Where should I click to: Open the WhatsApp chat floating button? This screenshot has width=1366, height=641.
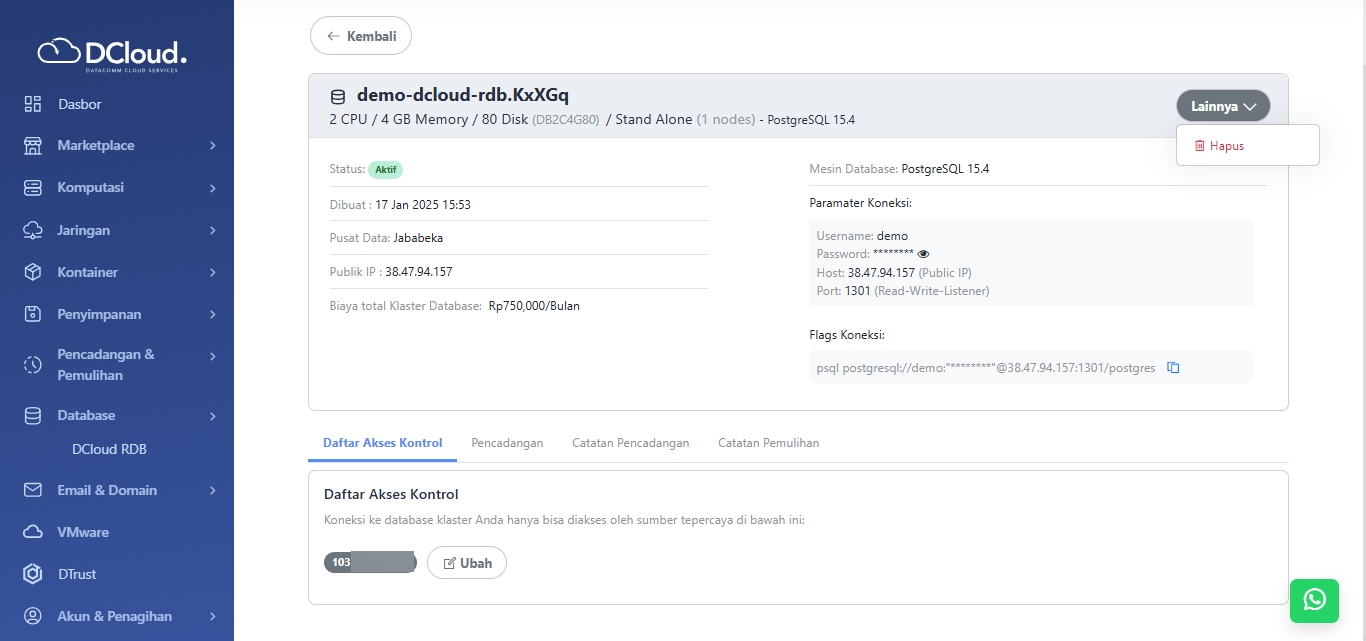tap(1314, 600)
